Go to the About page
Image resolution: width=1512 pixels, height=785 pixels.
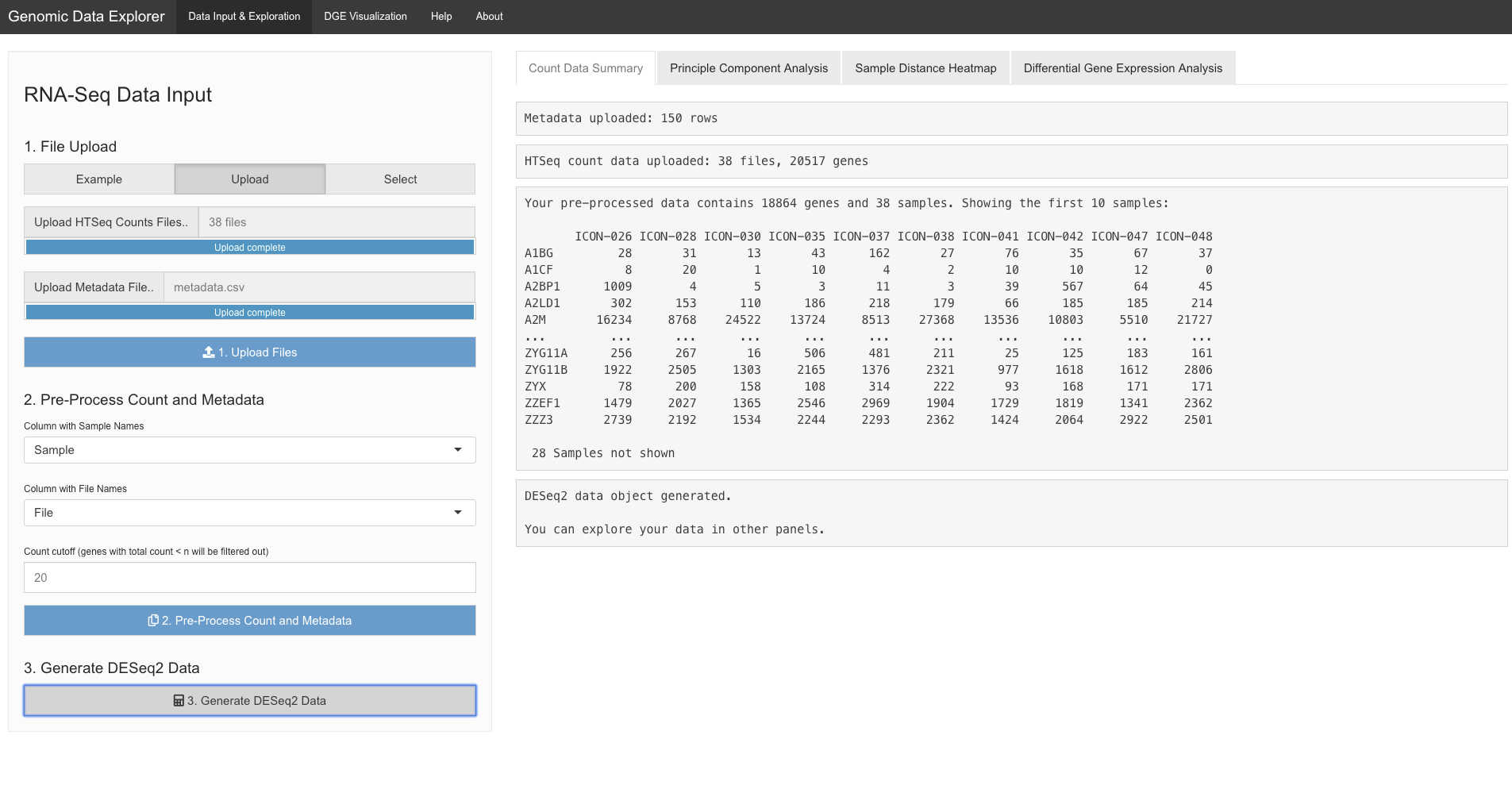point(489,17)
